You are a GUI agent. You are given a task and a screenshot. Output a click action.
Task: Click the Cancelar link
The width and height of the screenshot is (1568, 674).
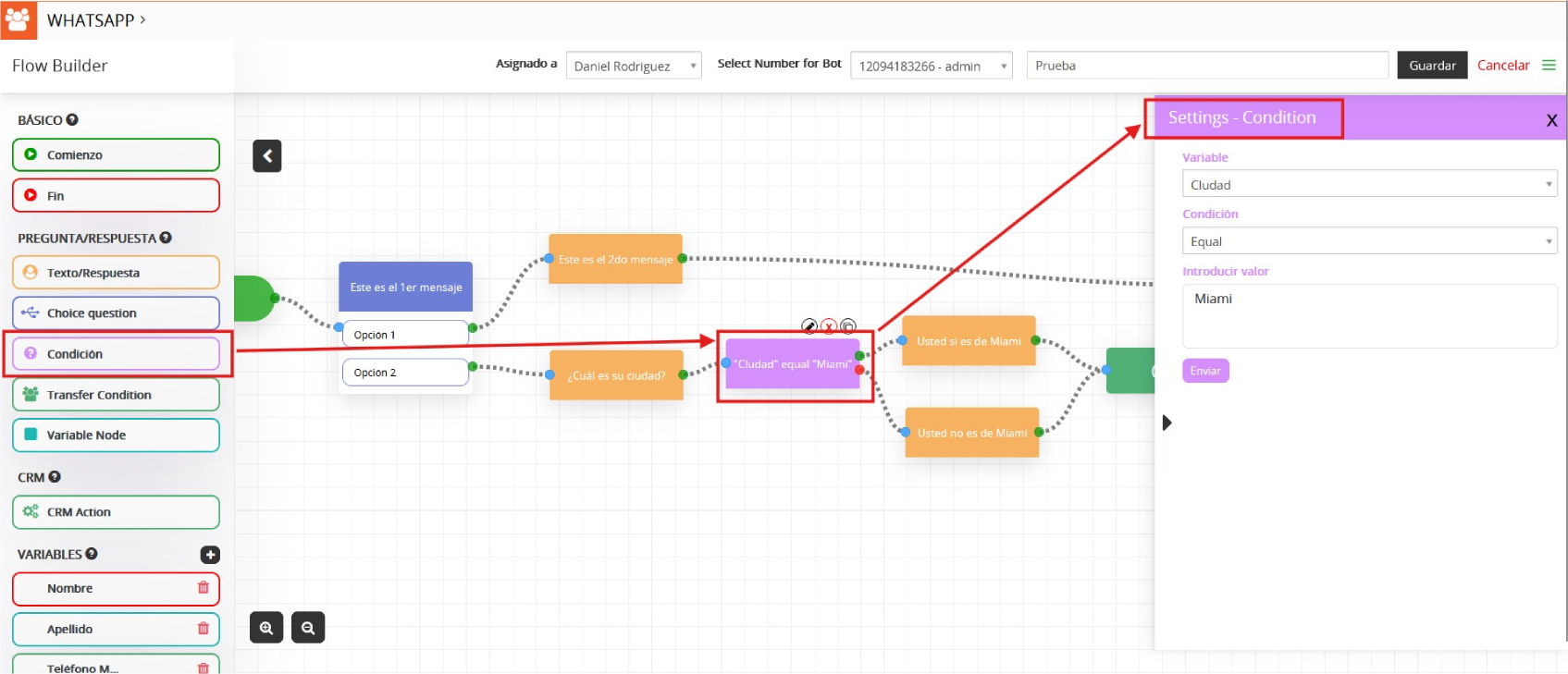1503,66
